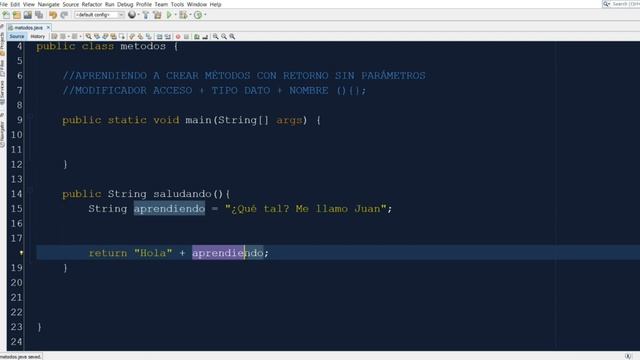Click the args parameter in main

(x=289, y=120)
